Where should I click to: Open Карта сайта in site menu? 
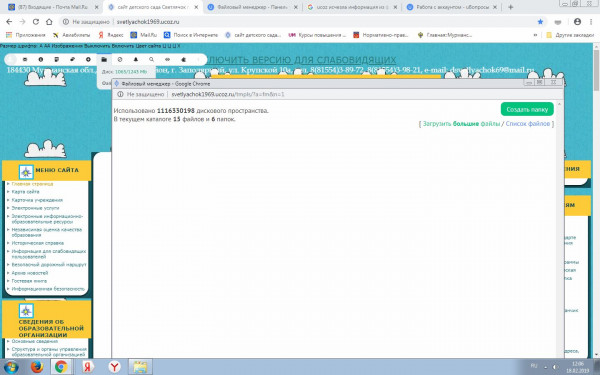(25, 192)
